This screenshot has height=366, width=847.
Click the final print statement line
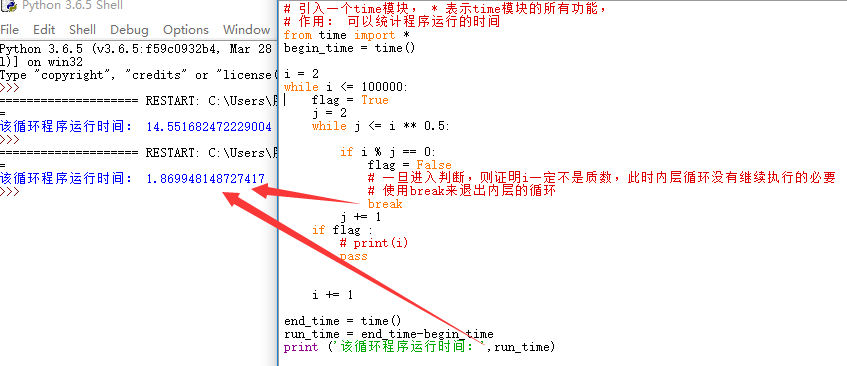(419, 347)
